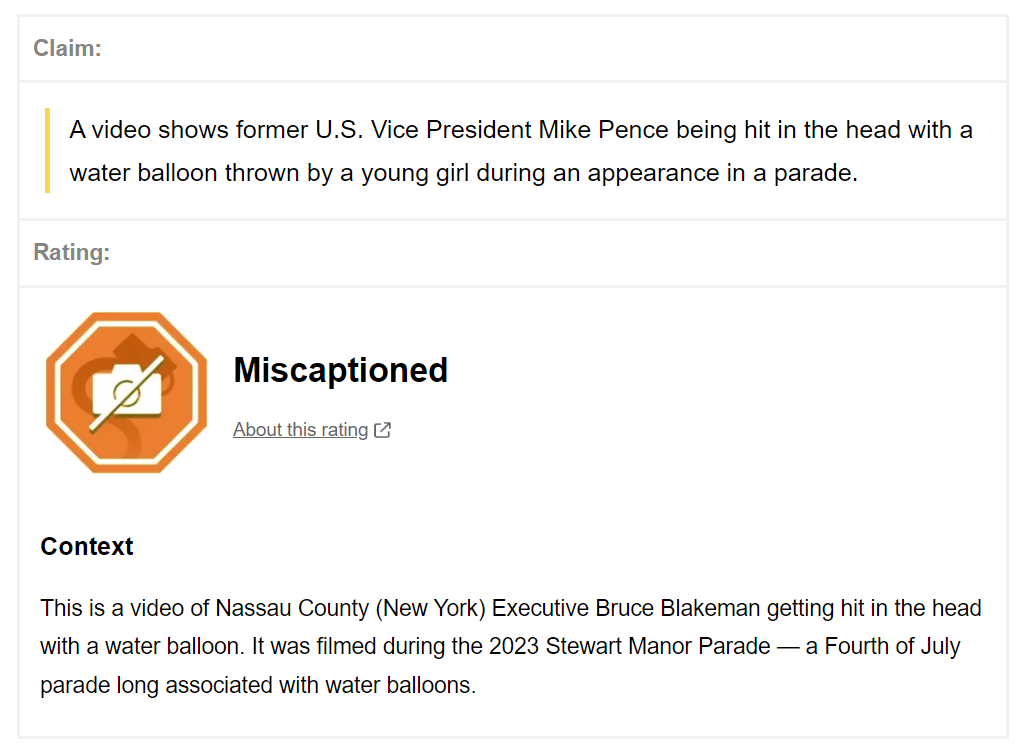Open the About this rating link

[300, 430]
